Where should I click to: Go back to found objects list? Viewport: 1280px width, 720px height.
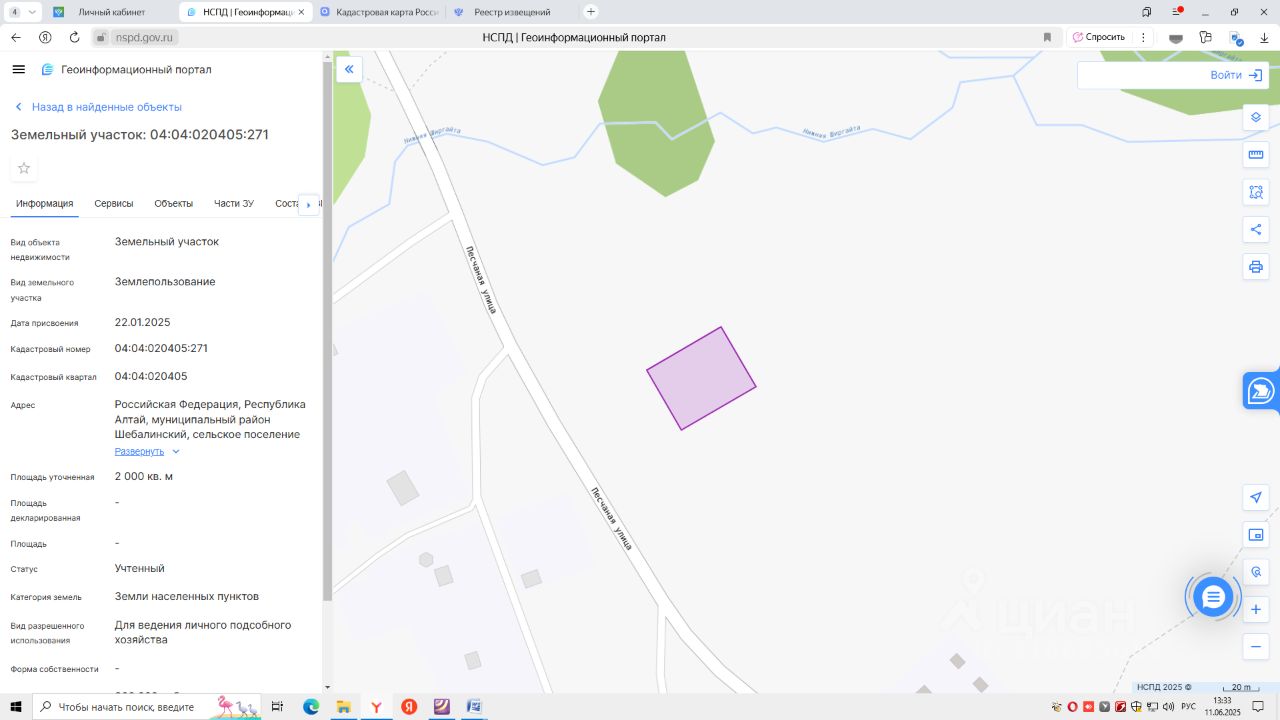tap(97, 107)
